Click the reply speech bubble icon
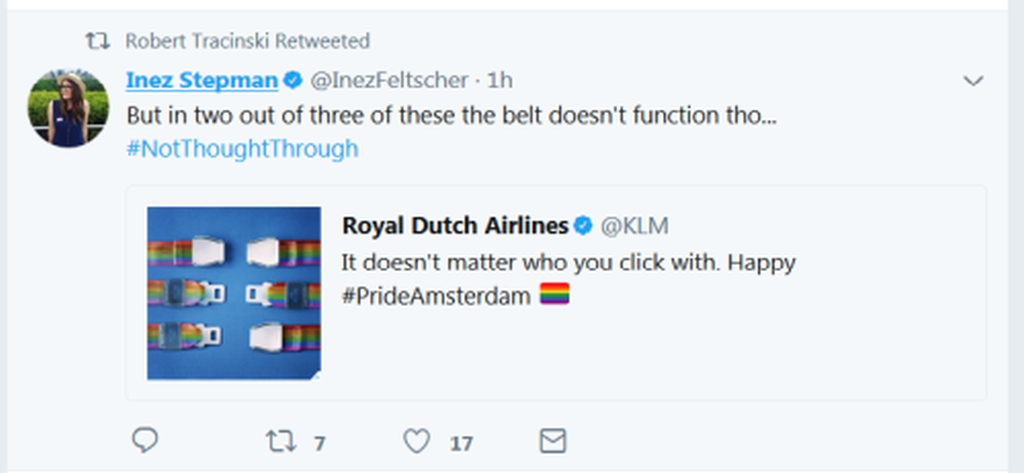 click(146, 440)
